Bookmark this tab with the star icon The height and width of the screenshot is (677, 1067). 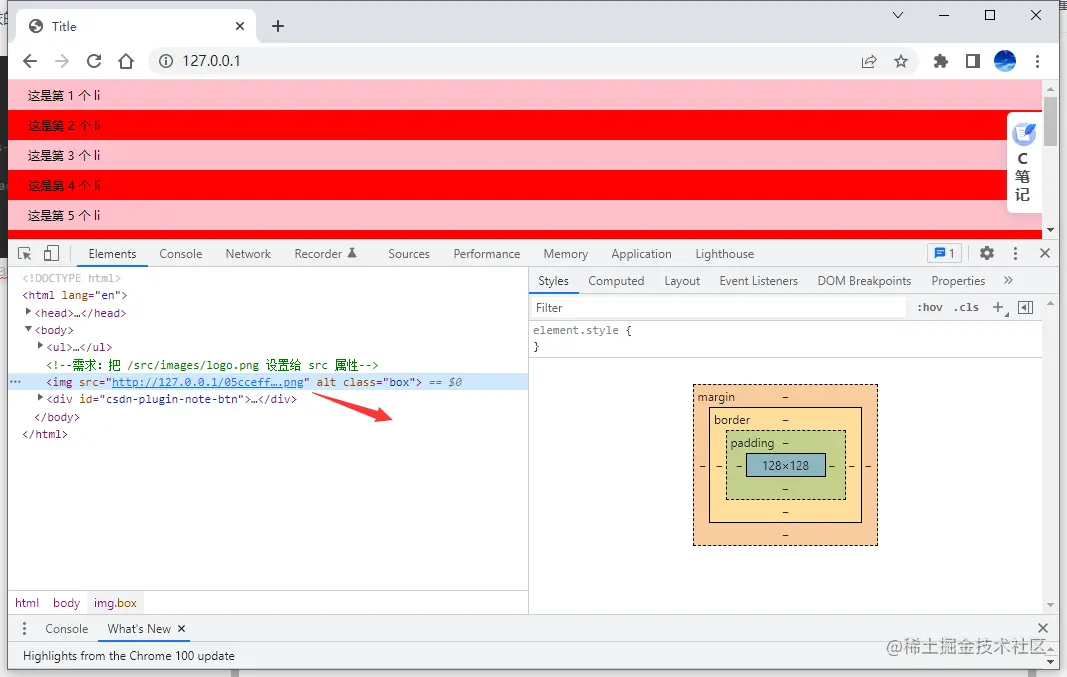coord(901,61)
